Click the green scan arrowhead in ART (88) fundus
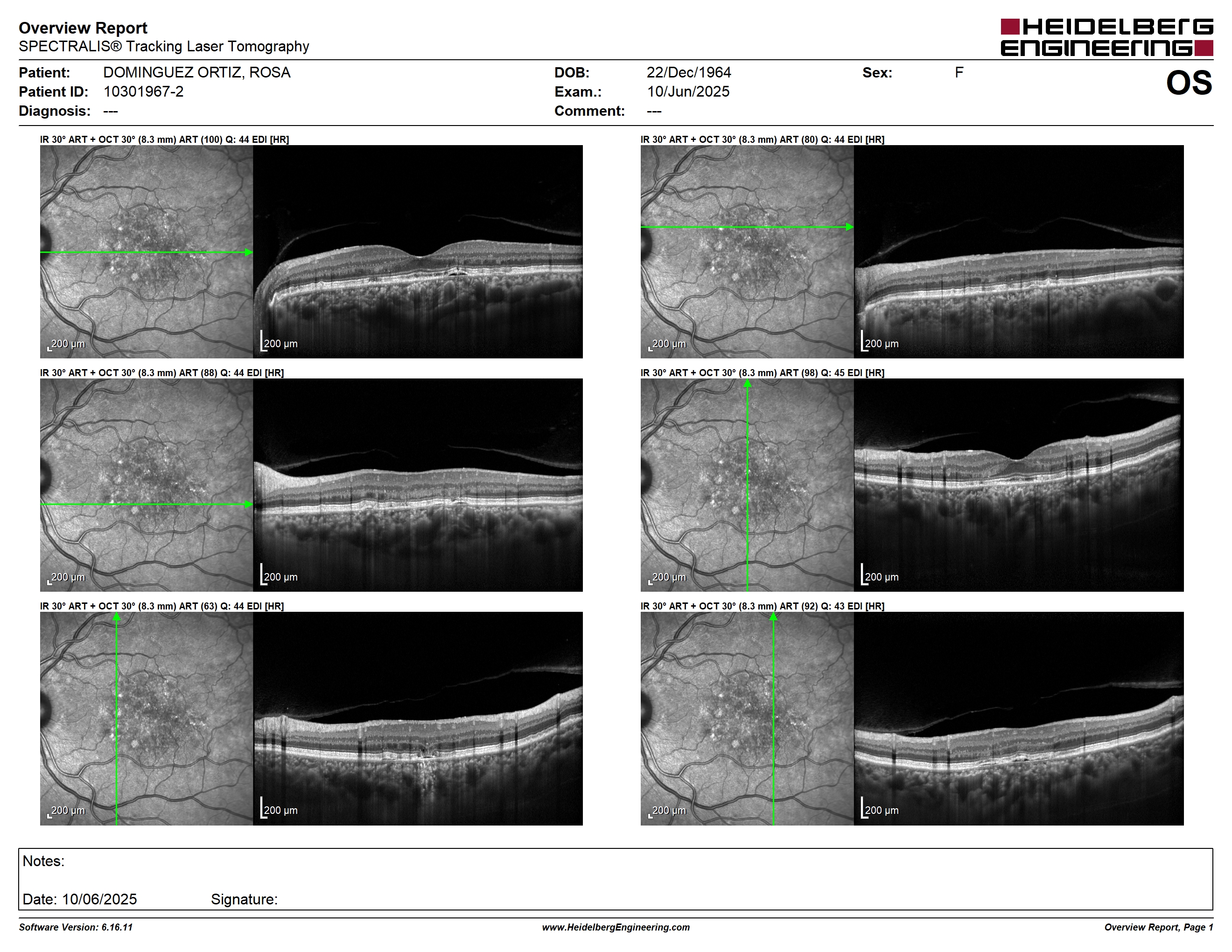 pos(249,504)
